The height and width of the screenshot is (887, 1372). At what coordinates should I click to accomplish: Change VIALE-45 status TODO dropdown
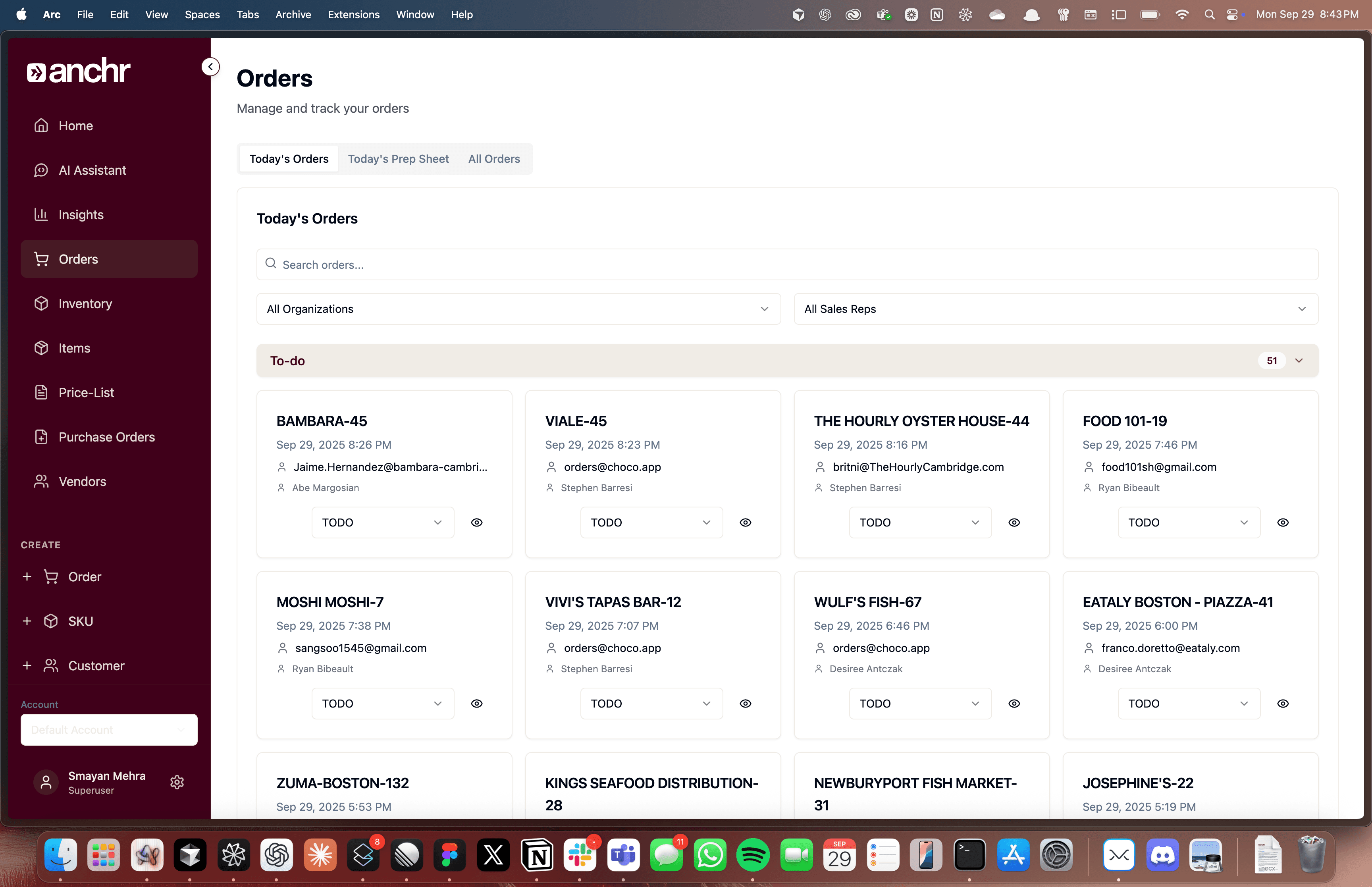point(651,523)
